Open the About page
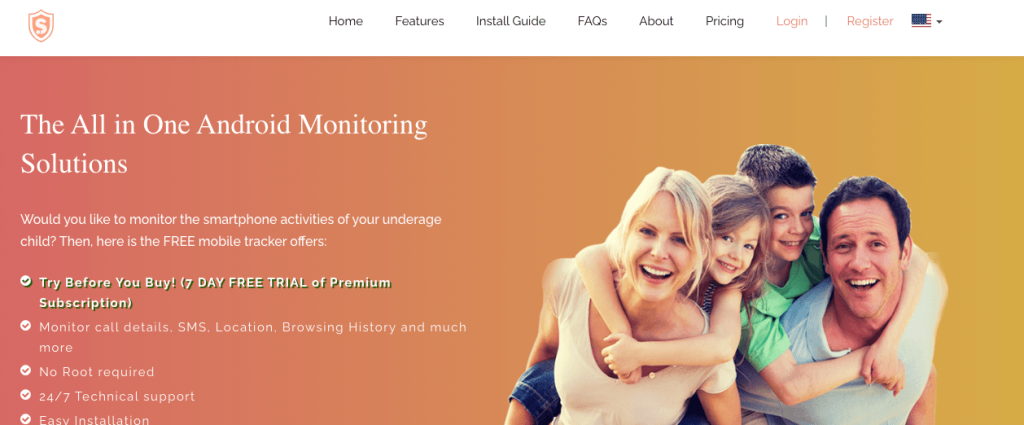The height and width of the screenshot is (425, 1024). [656, 21]
